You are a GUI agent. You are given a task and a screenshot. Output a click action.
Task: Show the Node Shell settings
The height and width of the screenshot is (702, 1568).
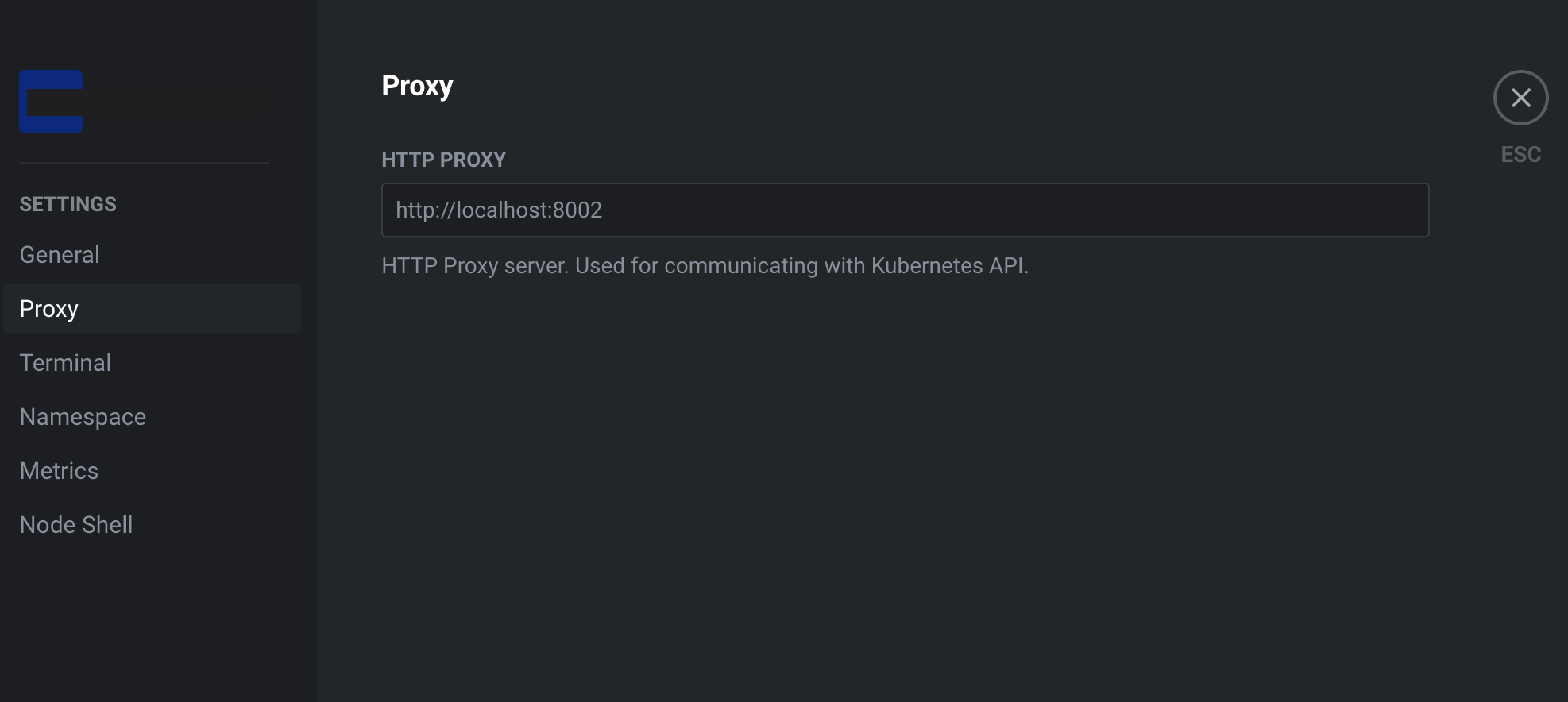(x=76, y=525)
